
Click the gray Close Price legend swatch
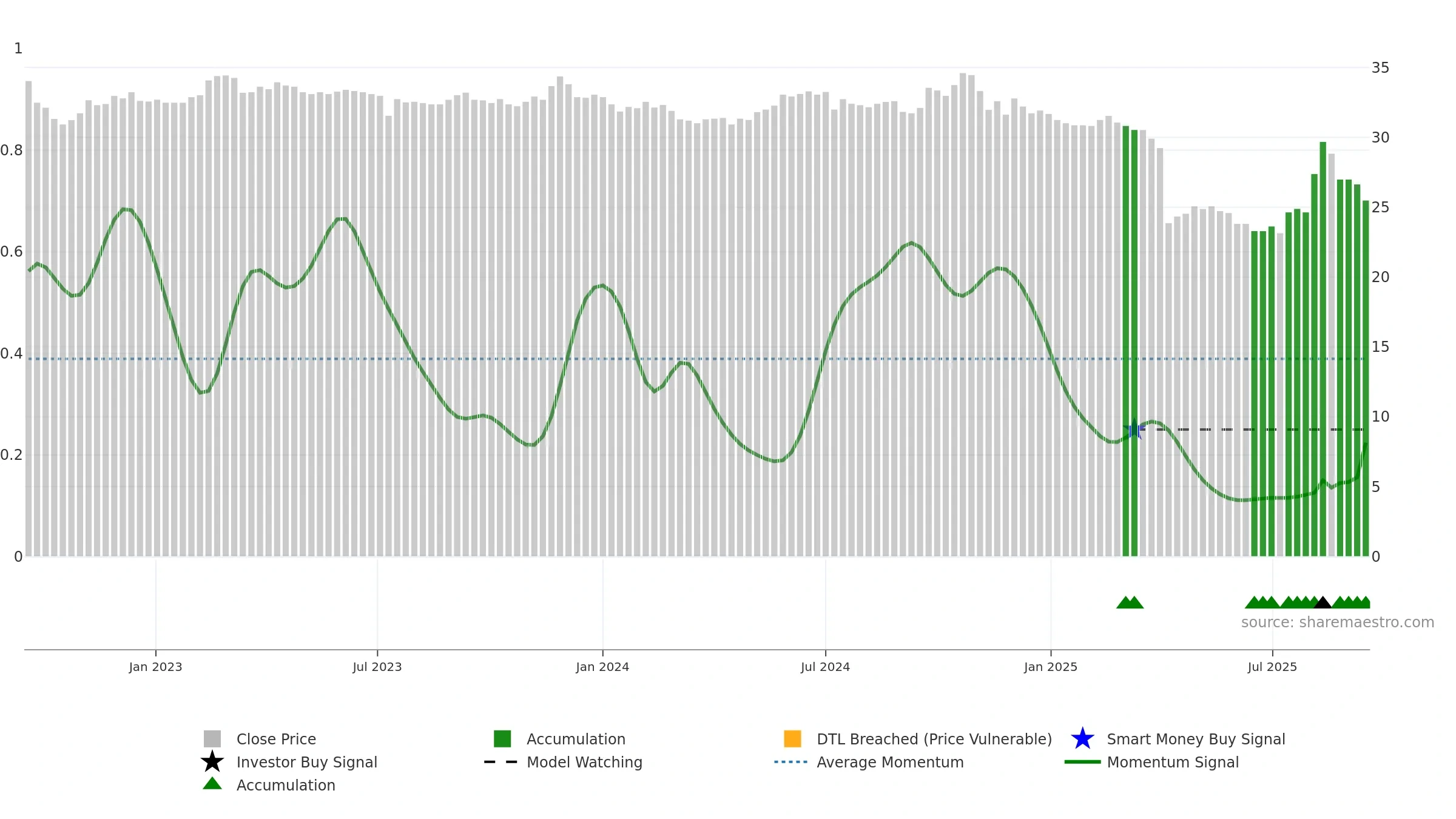(x=212, y=739)
